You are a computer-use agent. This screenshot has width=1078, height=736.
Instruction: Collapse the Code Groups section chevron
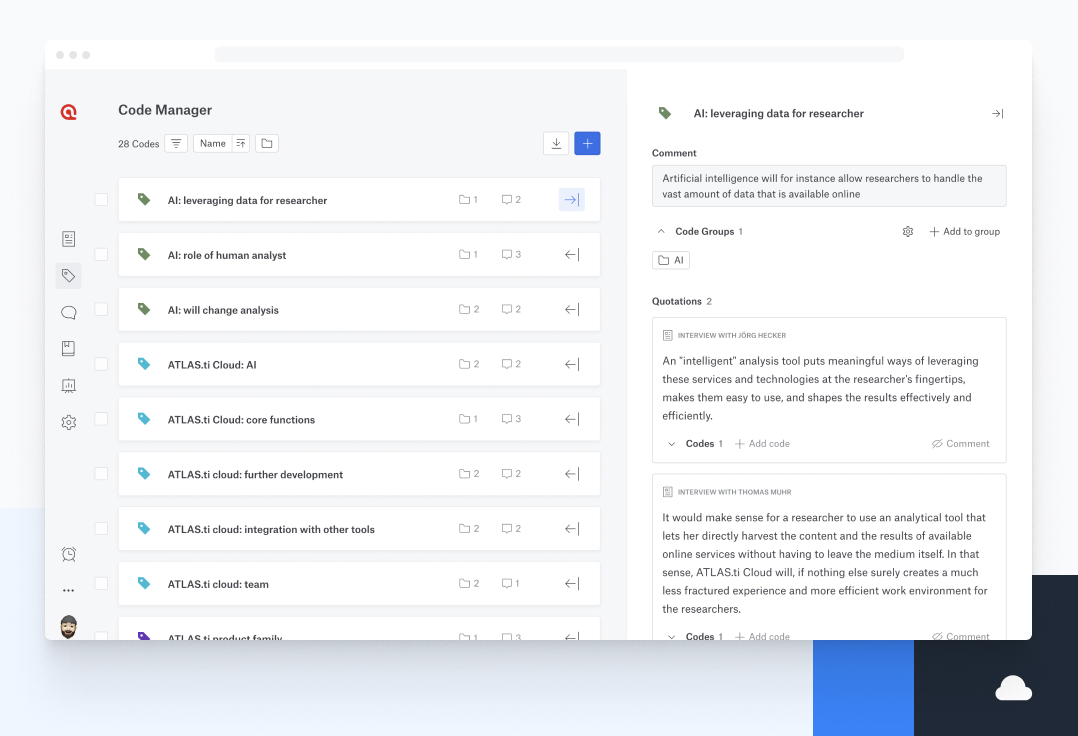pyautogui.click(x=661, y=232)
